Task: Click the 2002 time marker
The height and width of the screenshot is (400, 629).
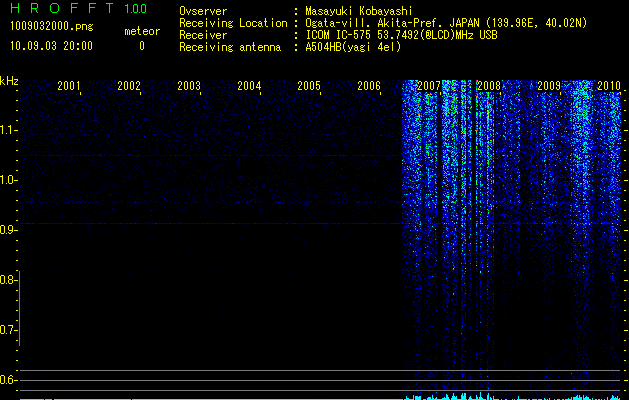Action: pos(129,86)
